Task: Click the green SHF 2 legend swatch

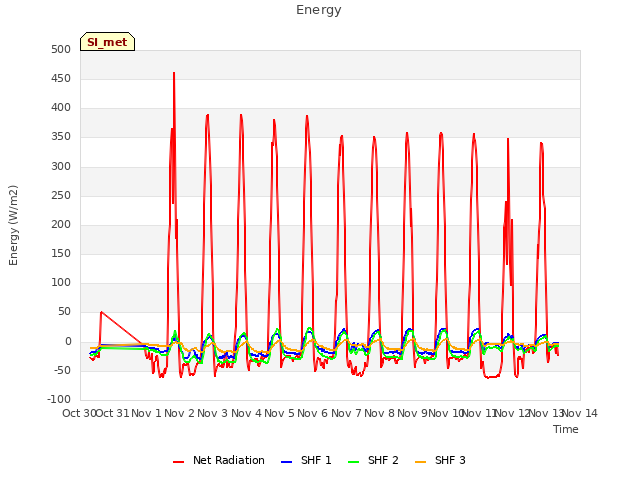Action: (x=353, y=462)
